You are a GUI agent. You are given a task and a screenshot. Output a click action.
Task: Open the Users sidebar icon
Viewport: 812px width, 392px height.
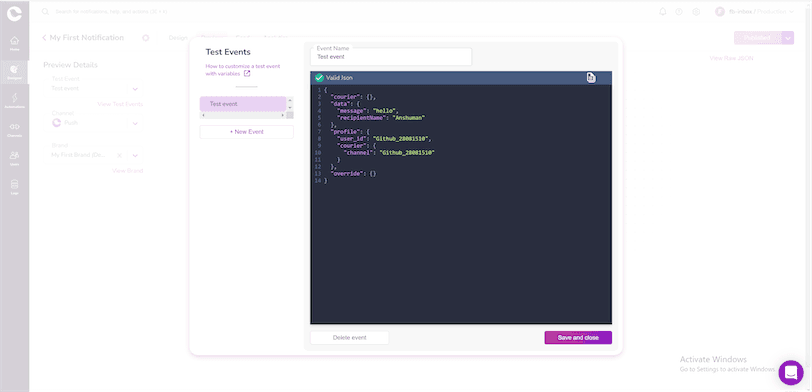pyautogui.click(x=14, y=158)
